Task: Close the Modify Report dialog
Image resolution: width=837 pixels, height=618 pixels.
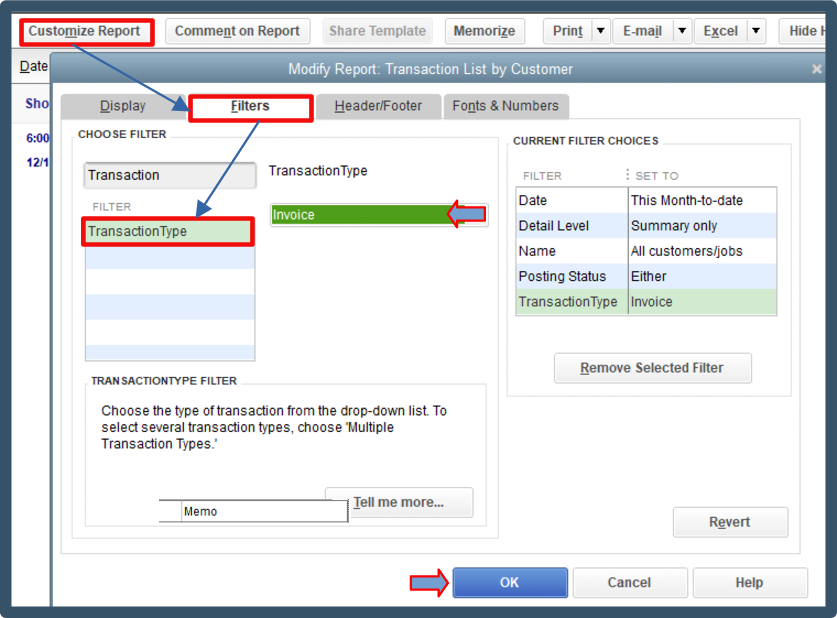Action: [816, 69]
